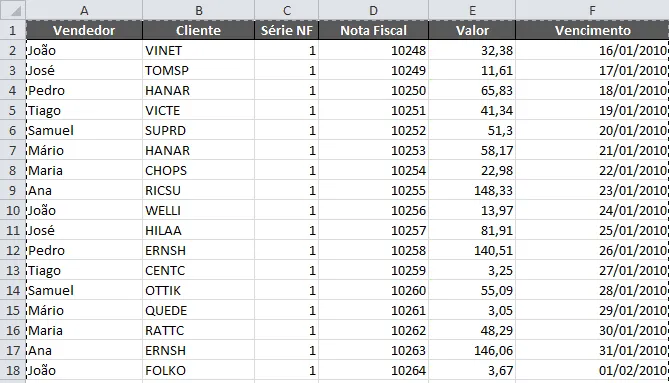Select the cell containing FOLKO
Screen dimensions: 669x383
198,370
